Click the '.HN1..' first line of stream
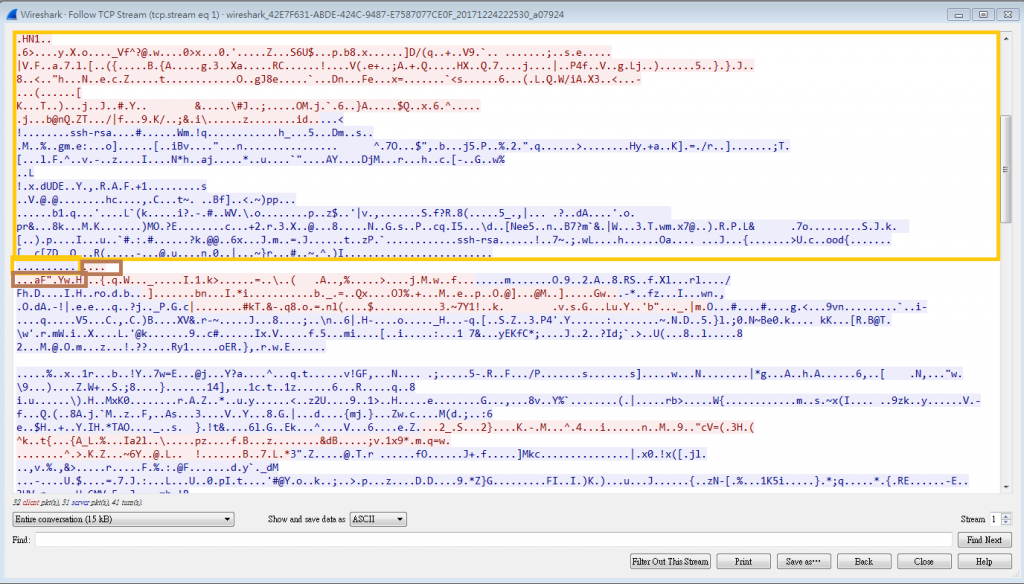1024x584 pixels. coord(34,39)
